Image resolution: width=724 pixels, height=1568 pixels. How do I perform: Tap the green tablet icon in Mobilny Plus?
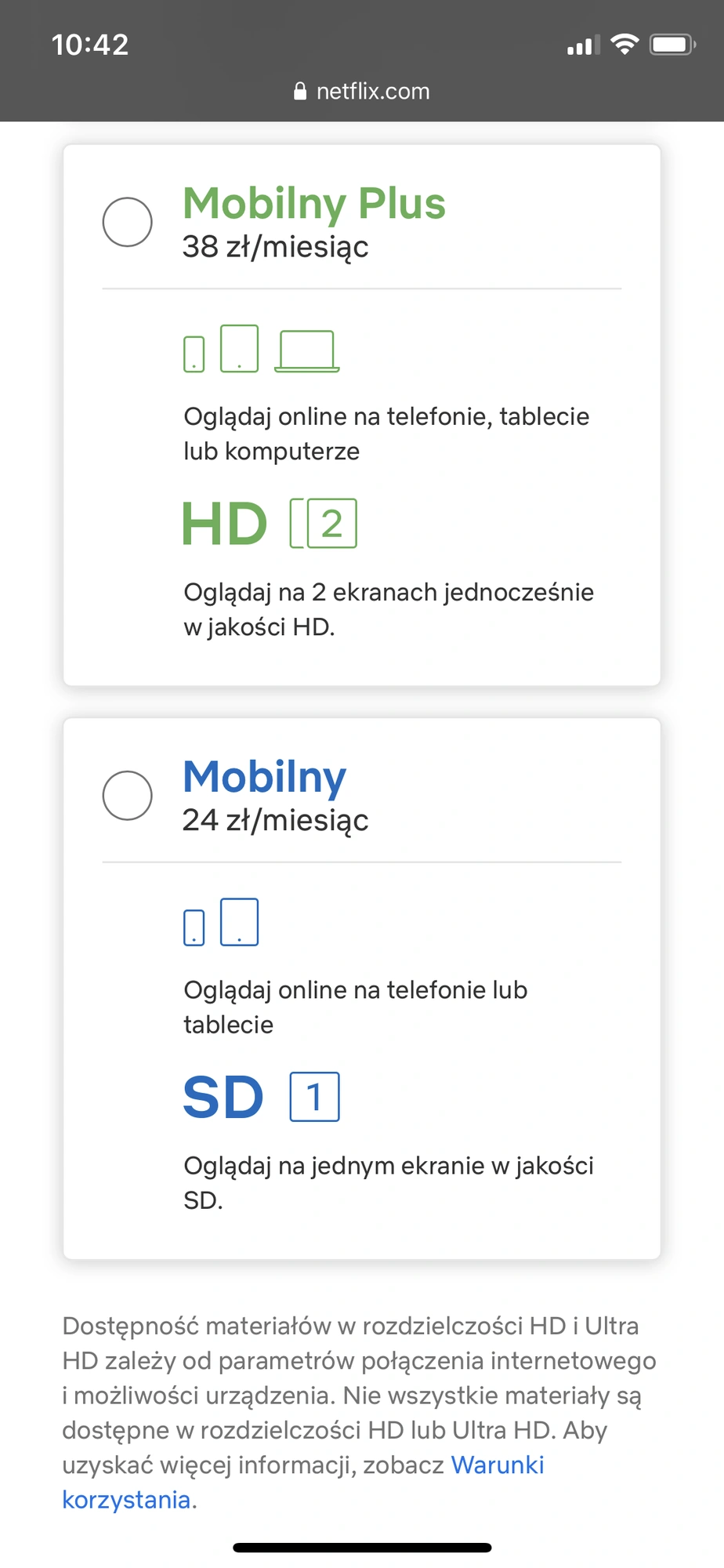tap(239, 348)
